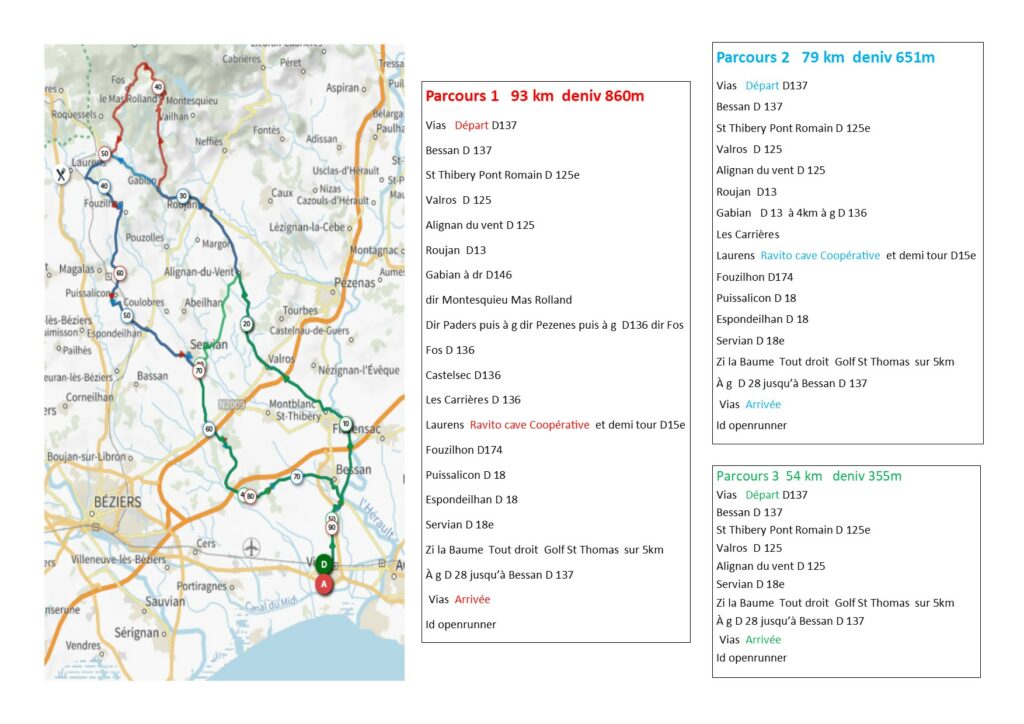Click the km 60 marker near Magalas
Viewport: 1024px width, 724px height.
[x=120, y=273]
